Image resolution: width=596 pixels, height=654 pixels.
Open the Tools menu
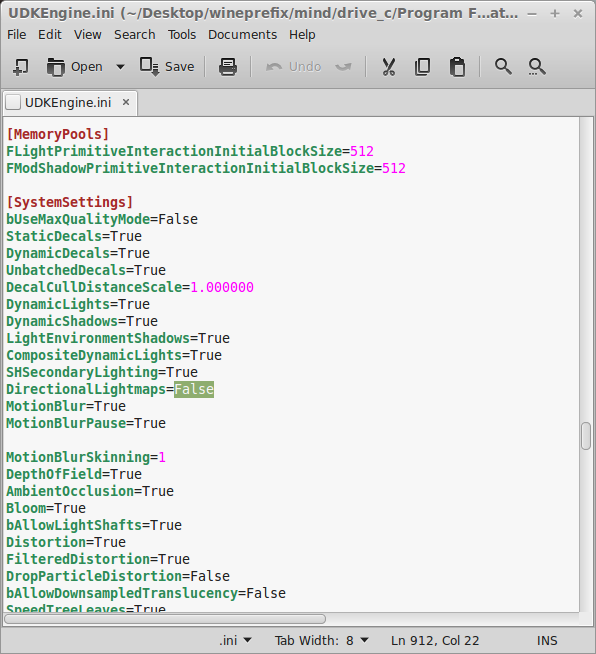coord(182,35)
